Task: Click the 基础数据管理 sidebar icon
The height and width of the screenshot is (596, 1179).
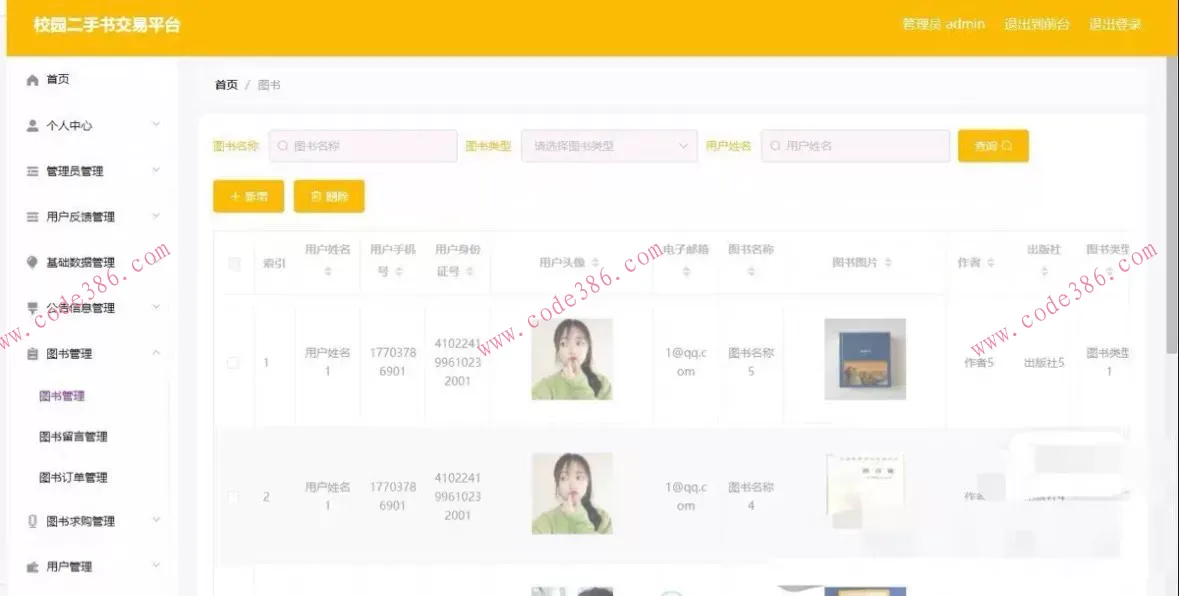Action: pos(32,263)
